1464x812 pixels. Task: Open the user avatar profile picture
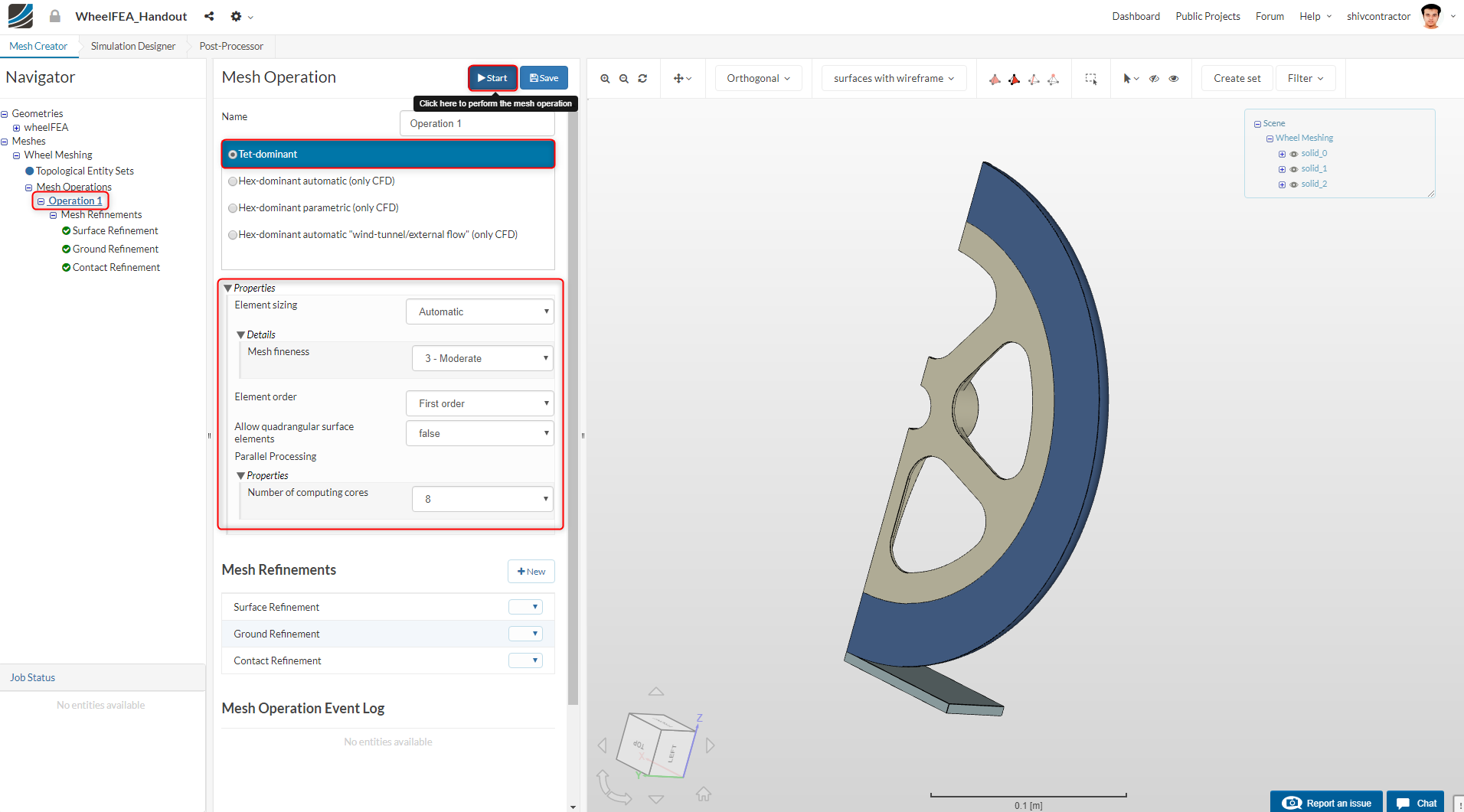(x=1430, y=16)
